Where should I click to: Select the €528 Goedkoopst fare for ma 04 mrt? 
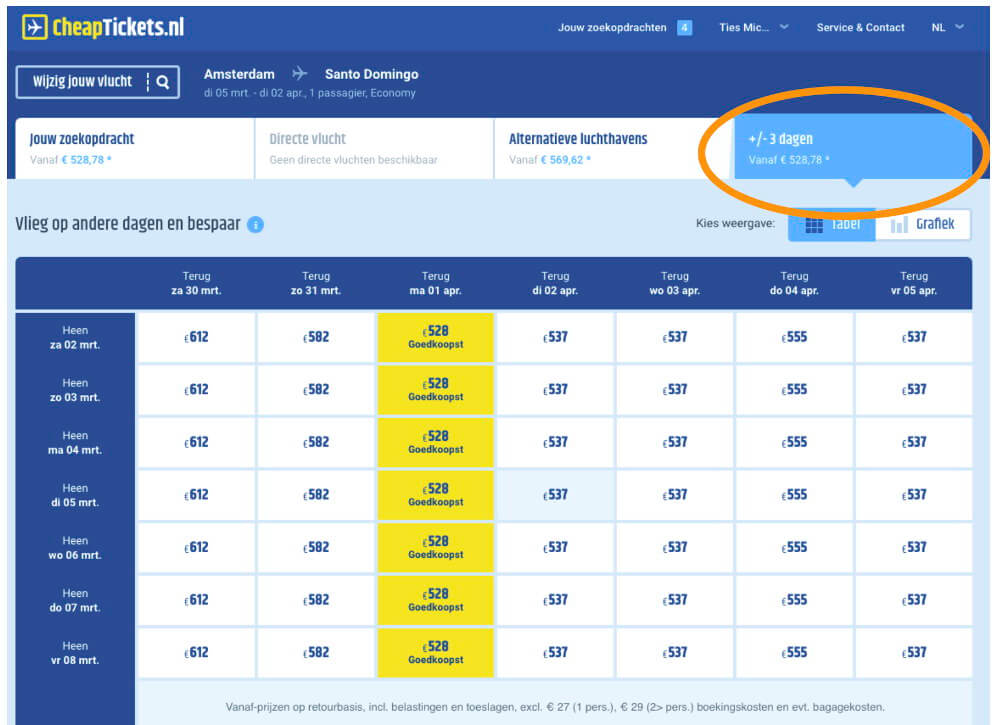(435, 441)
